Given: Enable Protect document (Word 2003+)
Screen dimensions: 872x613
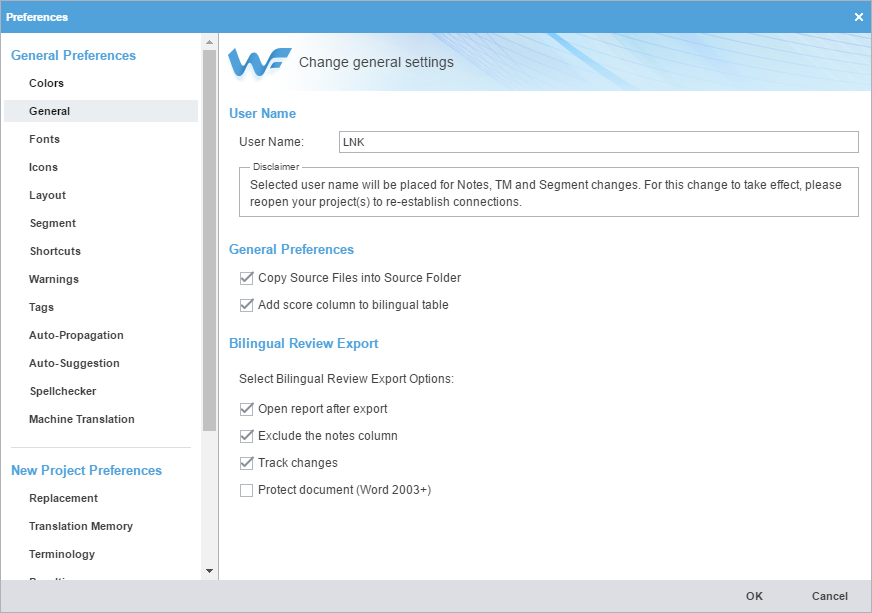Looking at the screenshot, I should coord(247,490).
